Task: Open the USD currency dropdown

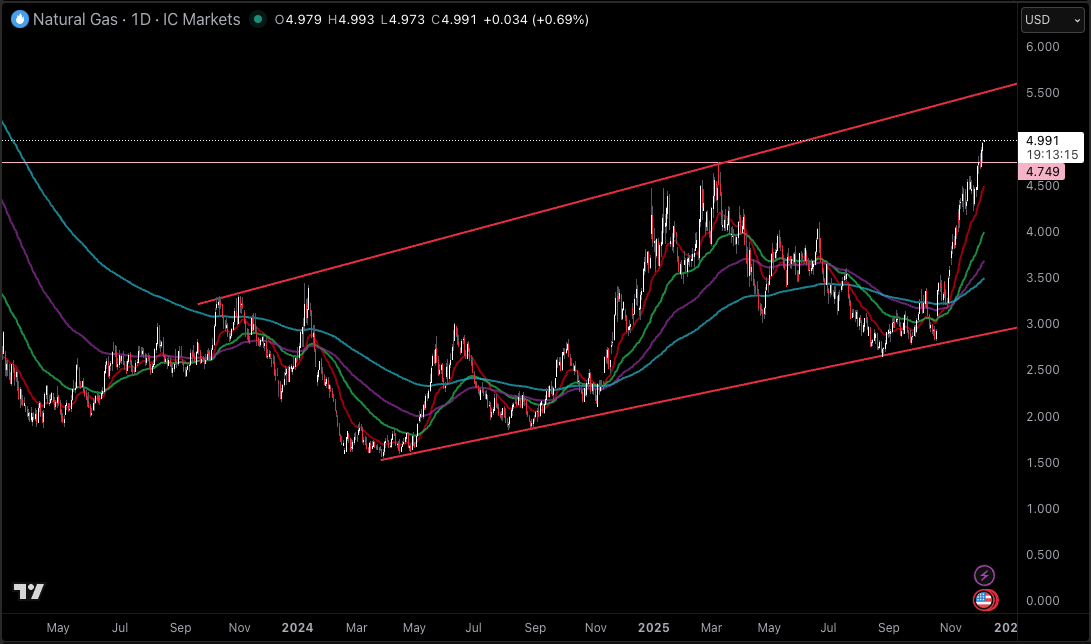Action: [x=1051, y=19]
